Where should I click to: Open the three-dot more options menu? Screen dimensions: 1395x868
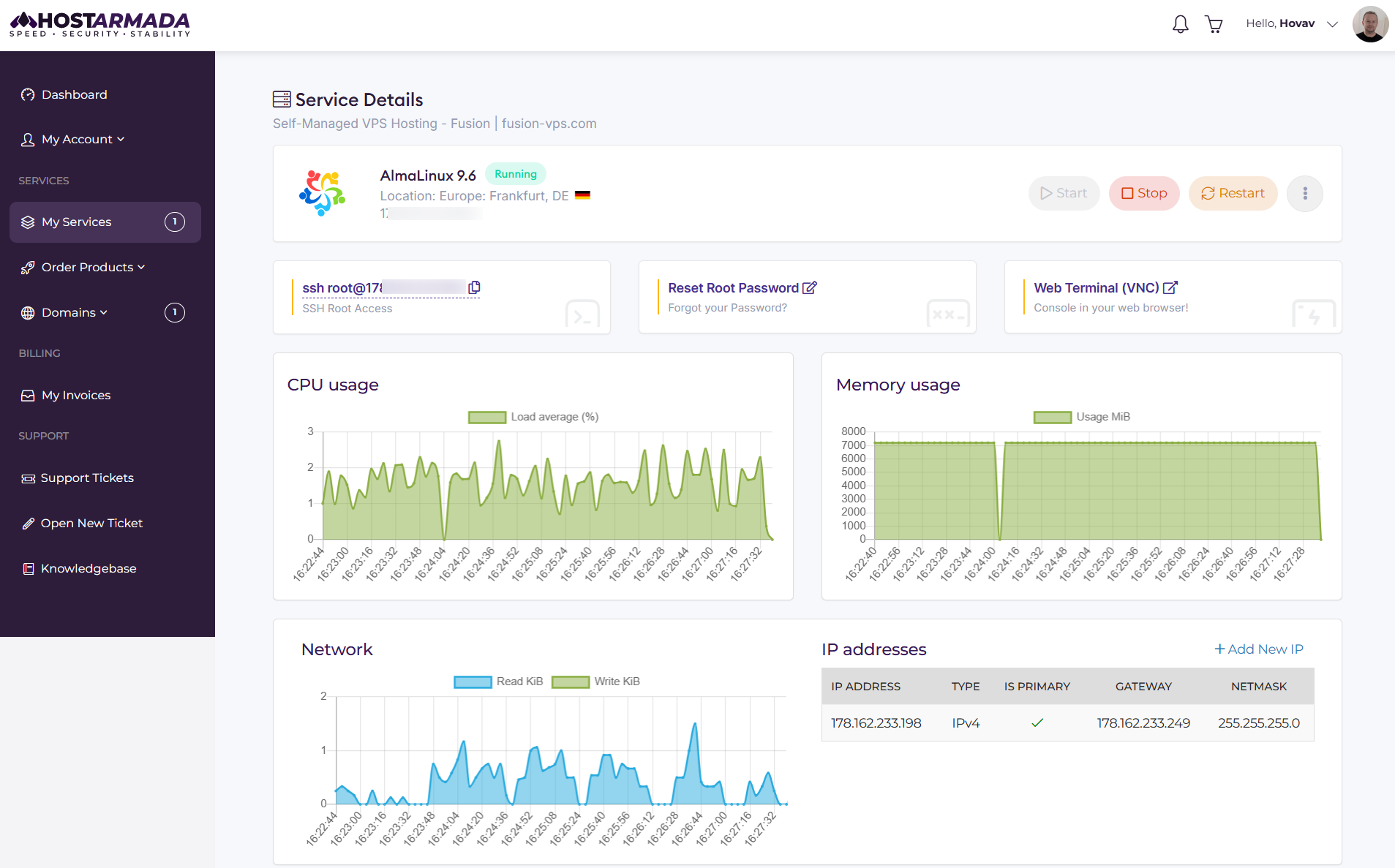point(1305,194)
